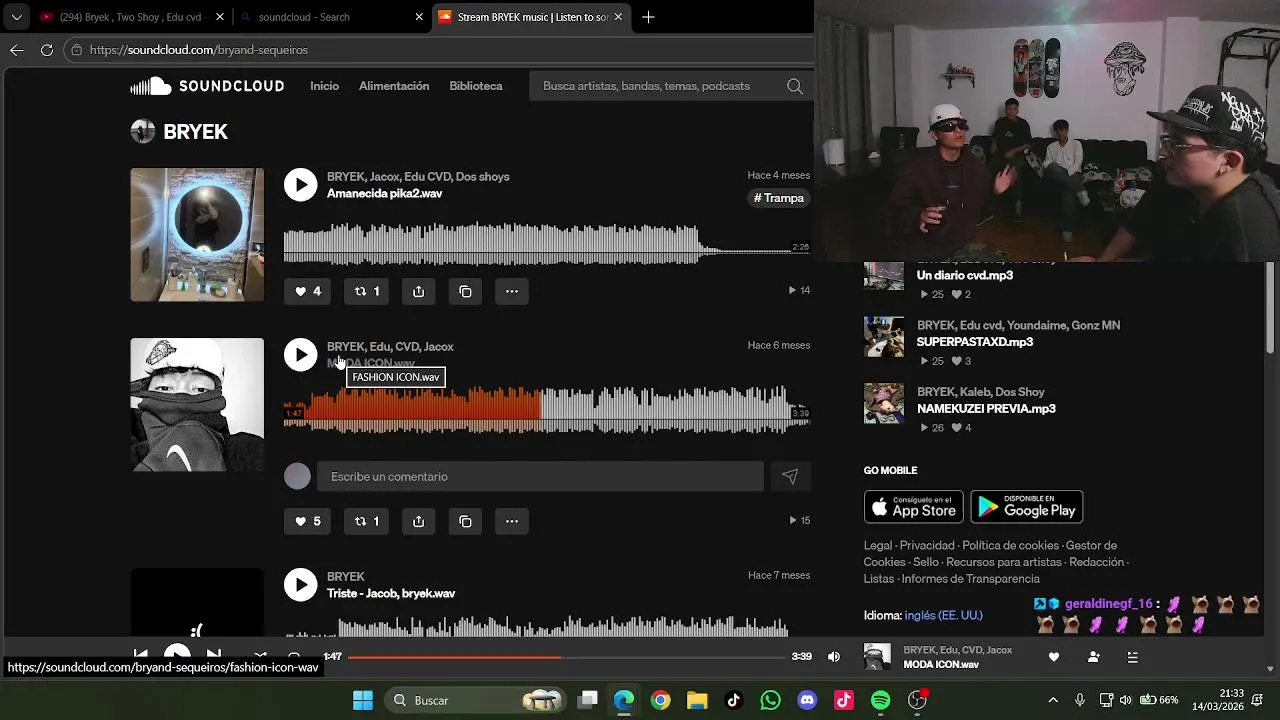Open the Windows Start menu
The width and height of the screenshot is (1280, 720).
363,700
